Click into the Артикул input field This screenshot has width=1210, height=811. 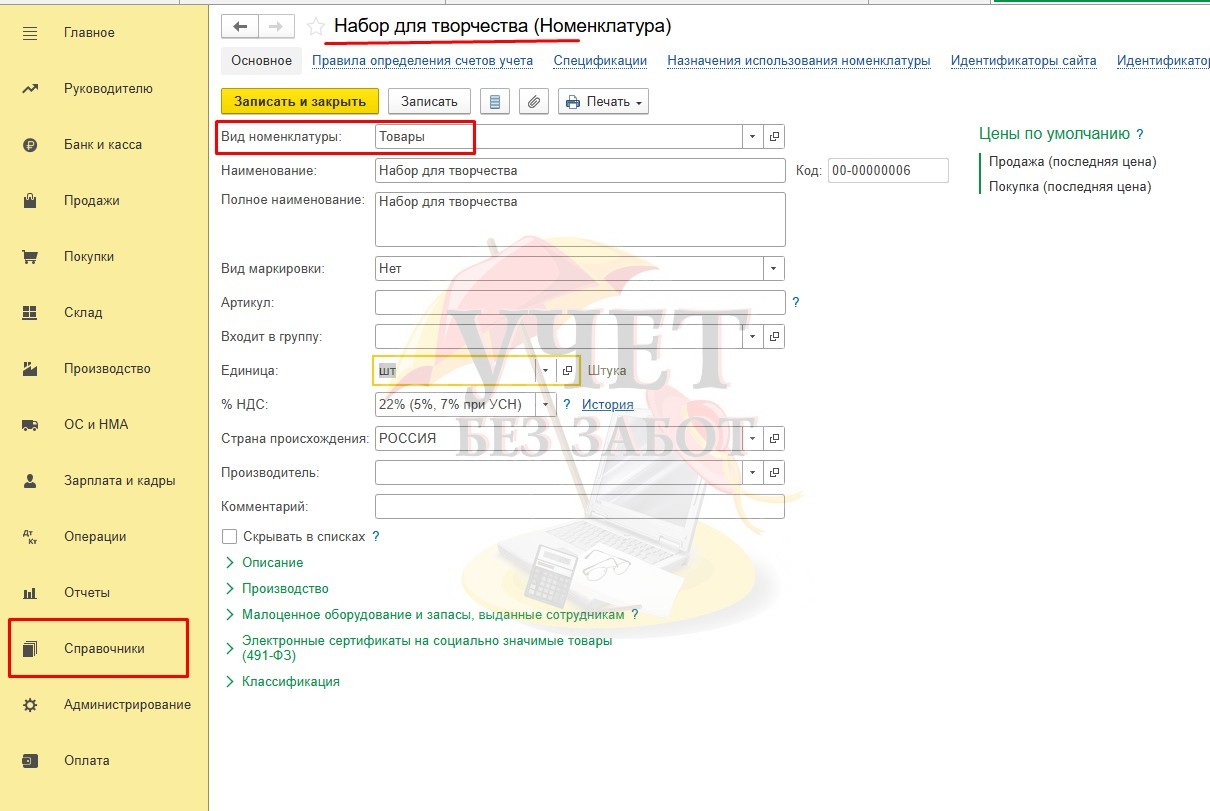pyautogui.click(x=580, y=302)
